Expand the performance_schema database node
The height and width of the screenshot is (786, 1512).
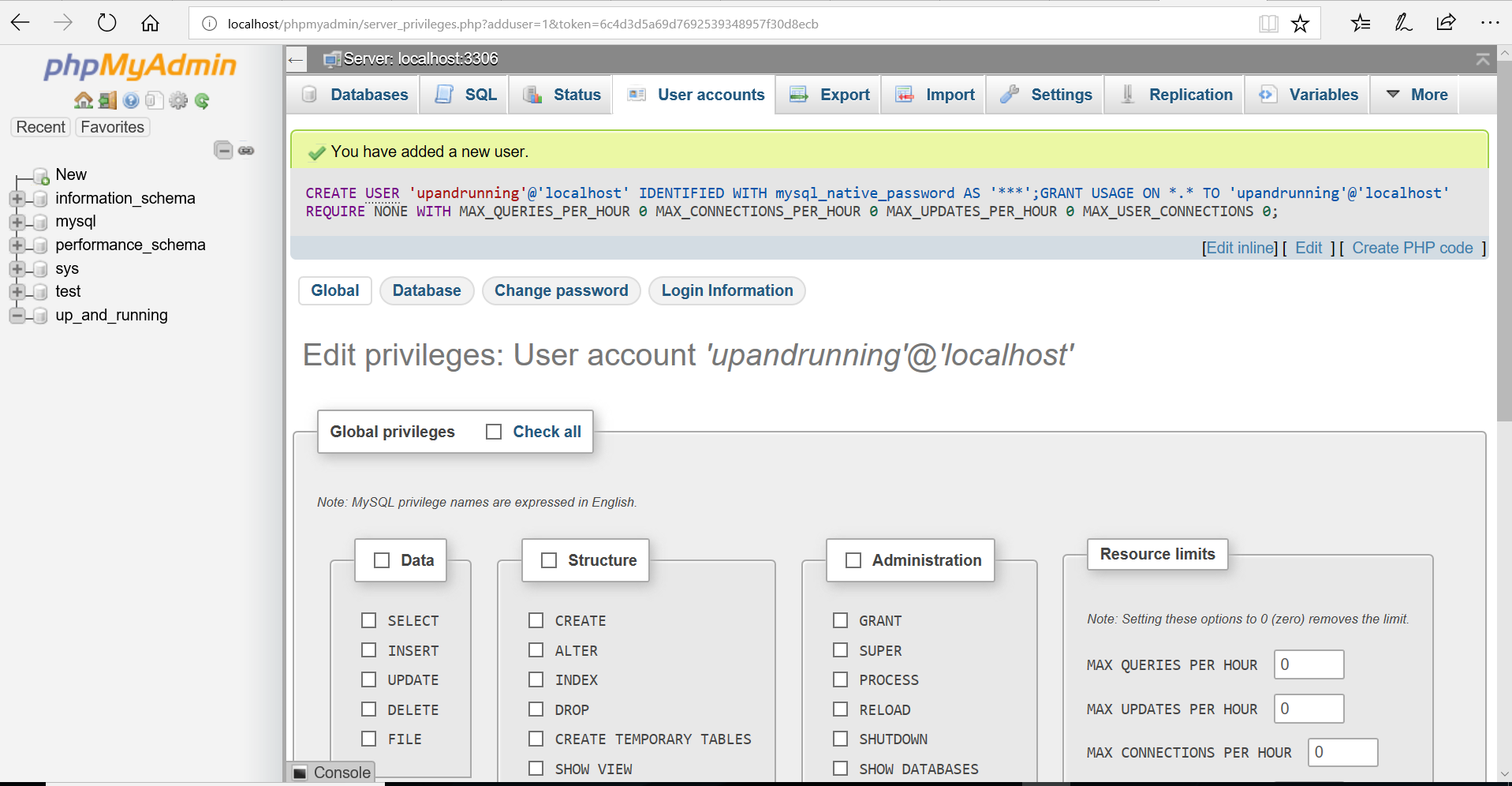tap(17, 245)
